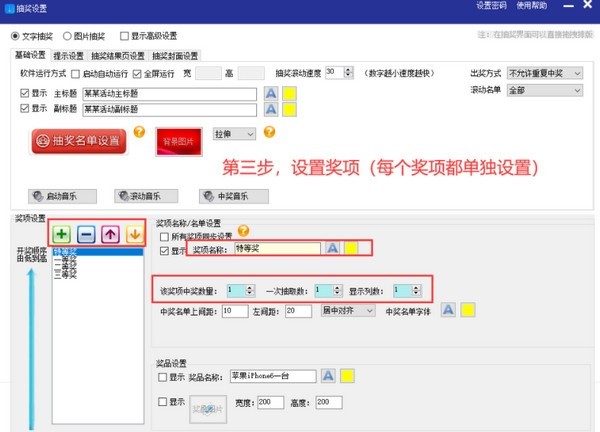Select 三等奖 in the prize list
The image size is (600, 432).
[x=65, y=275]
